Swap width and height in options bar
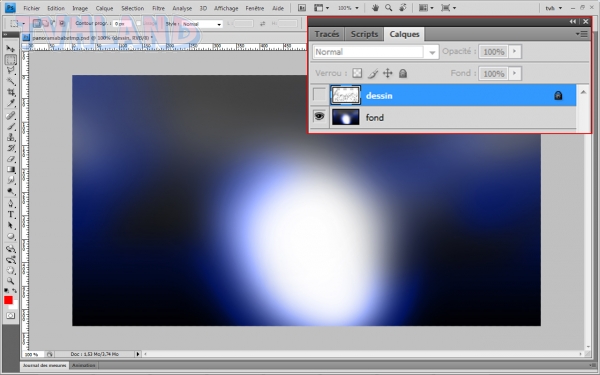 [262, 24]
